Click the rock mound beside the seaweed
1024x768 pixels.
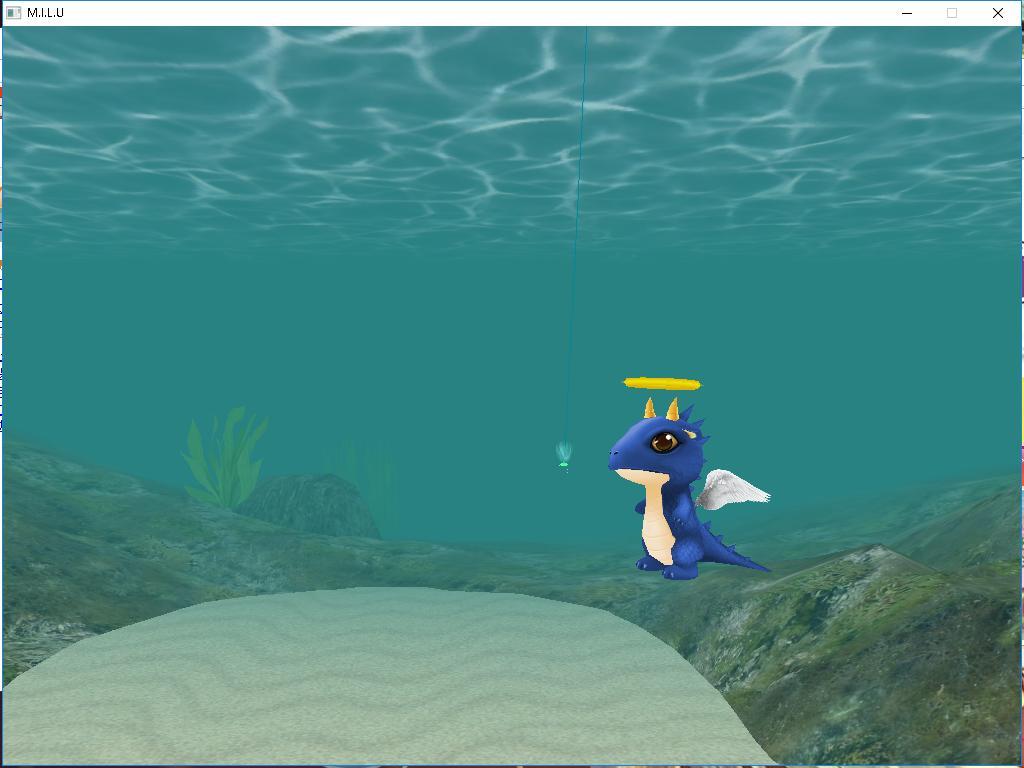point(308,505)
